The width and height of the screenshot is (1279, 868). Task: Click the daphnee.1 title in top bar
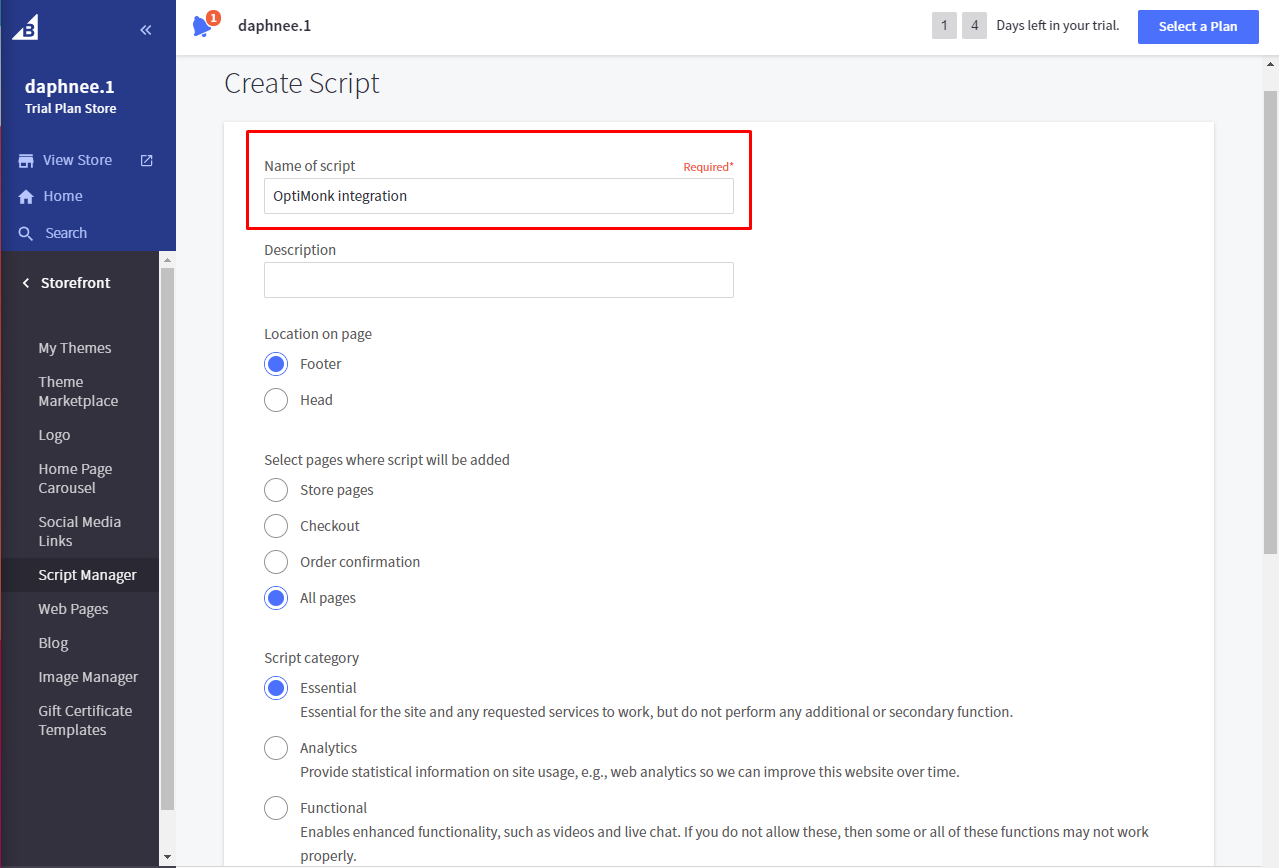[x=274, y=26]
